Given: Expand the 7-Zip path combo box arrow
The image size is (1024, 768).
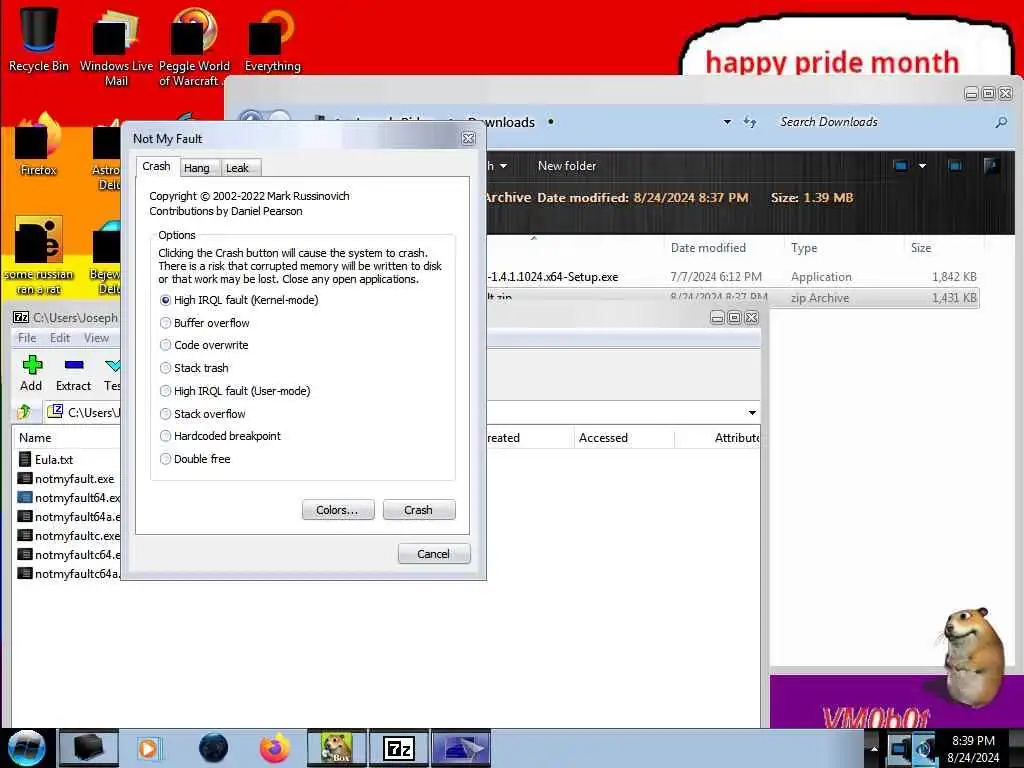Looking at the screenshot, I should [752, 413].
